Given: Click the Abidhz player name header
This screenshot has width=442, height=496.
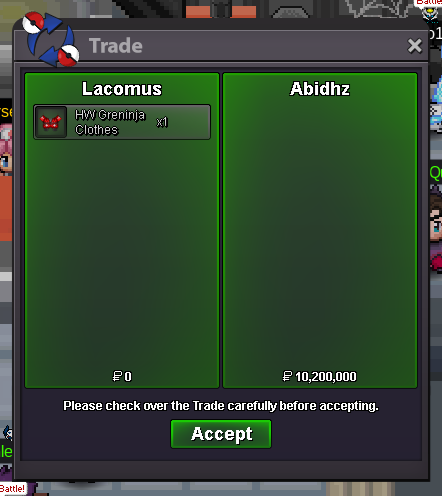Looking at the screenshot, I should pyautogui.click(x=320, y=89).
